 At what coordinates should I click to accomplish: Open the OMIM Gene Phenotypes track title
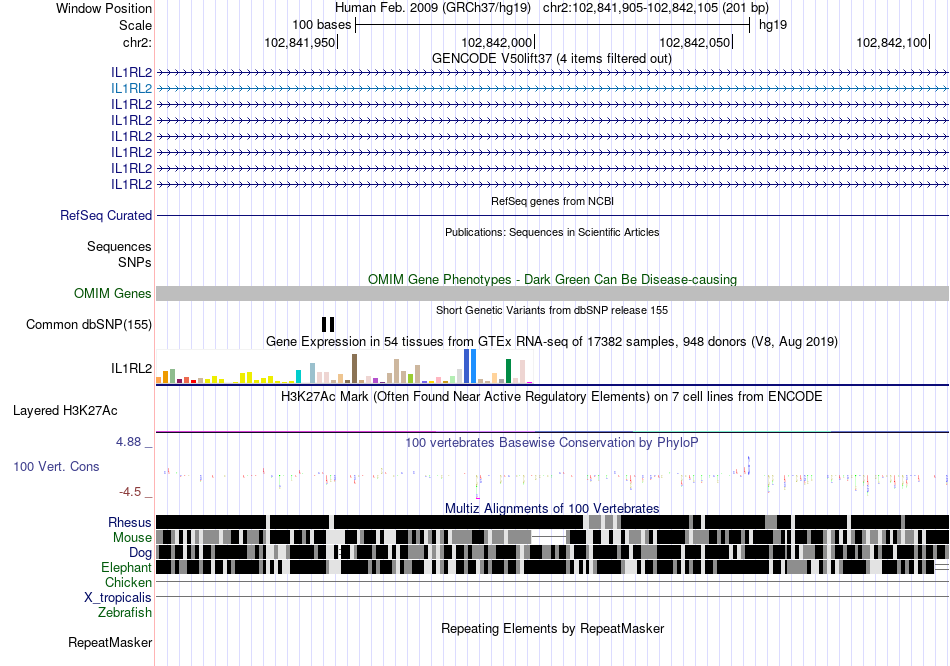click(553, 279)
